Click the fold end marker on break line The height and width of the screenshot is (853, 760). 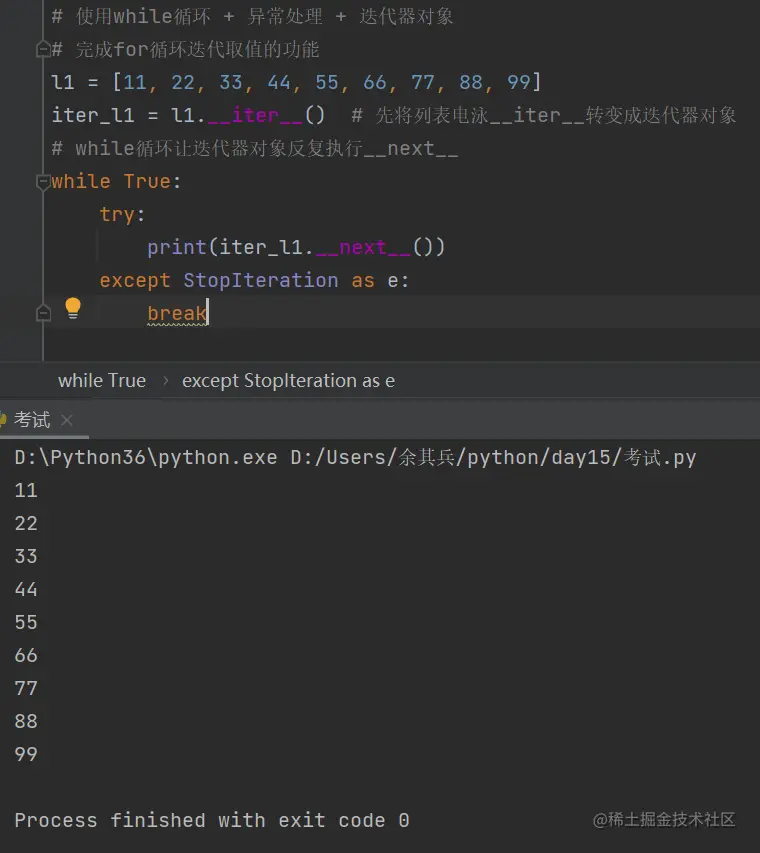pos(43,313)
